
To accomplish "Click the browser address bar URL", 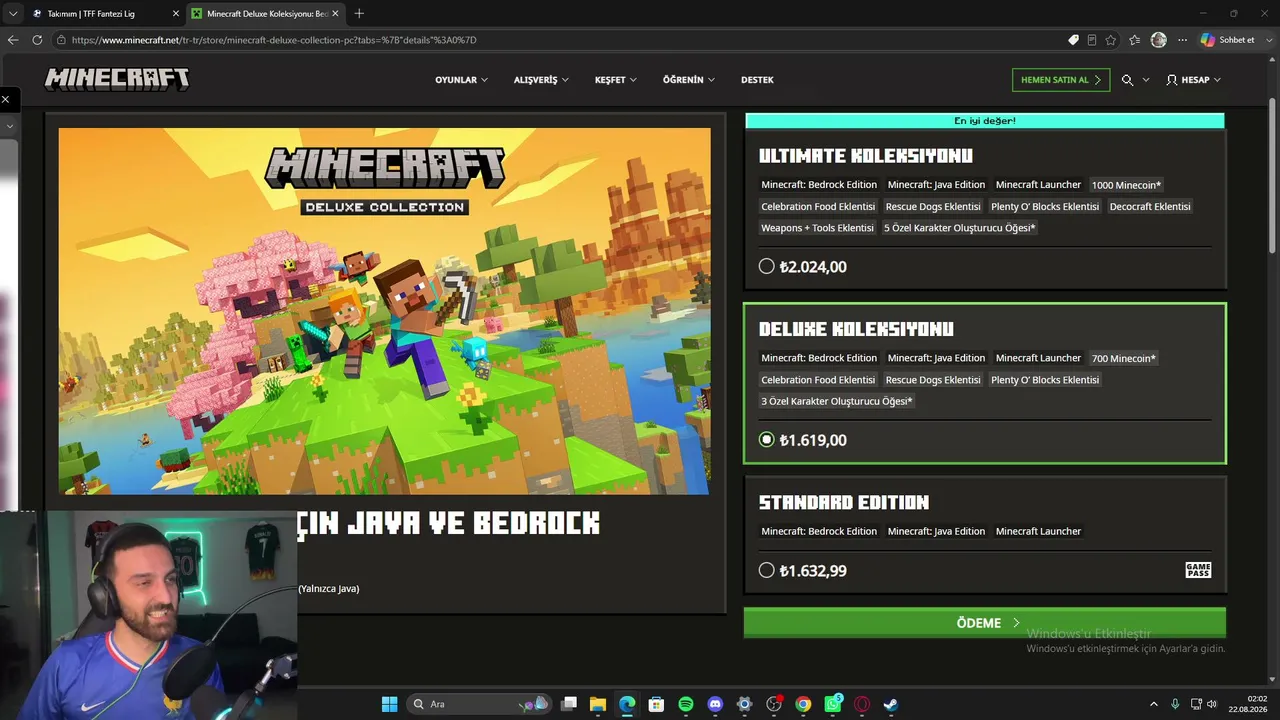I will pyautogui.click(x=274, y=40).
